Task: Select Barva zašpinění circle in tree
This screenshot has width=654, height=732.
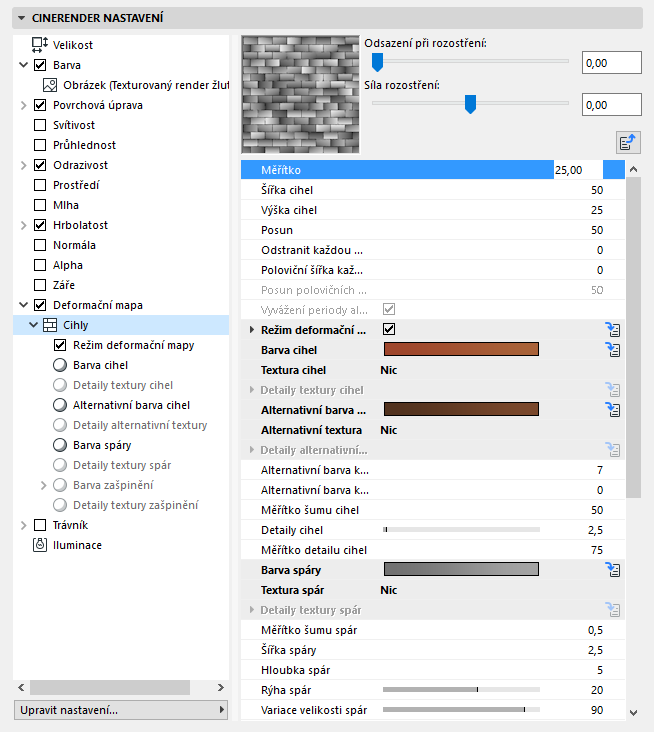Action: pos(60,485)
